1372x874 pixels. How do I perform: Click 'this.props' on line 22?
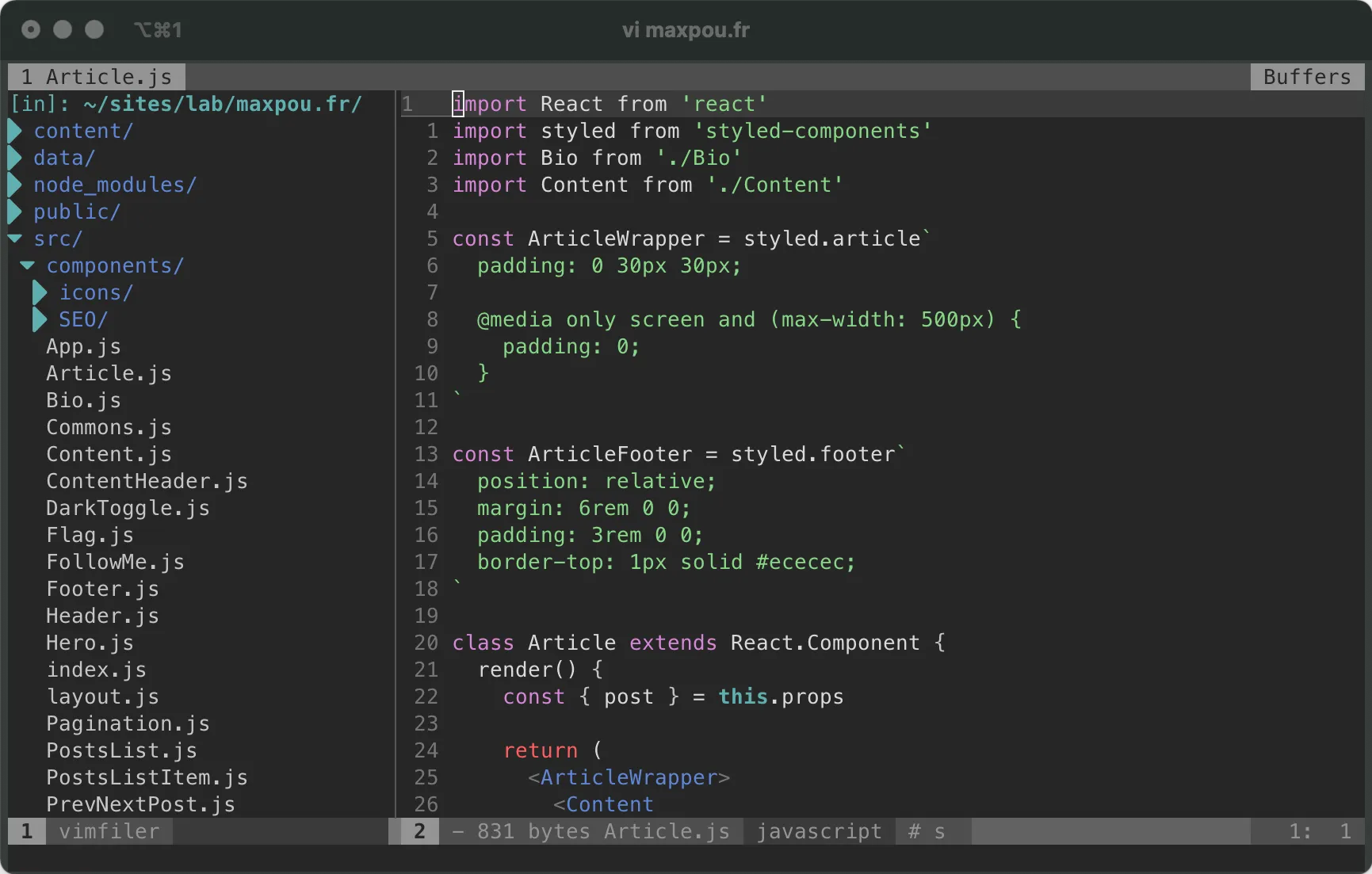[781, 697]
